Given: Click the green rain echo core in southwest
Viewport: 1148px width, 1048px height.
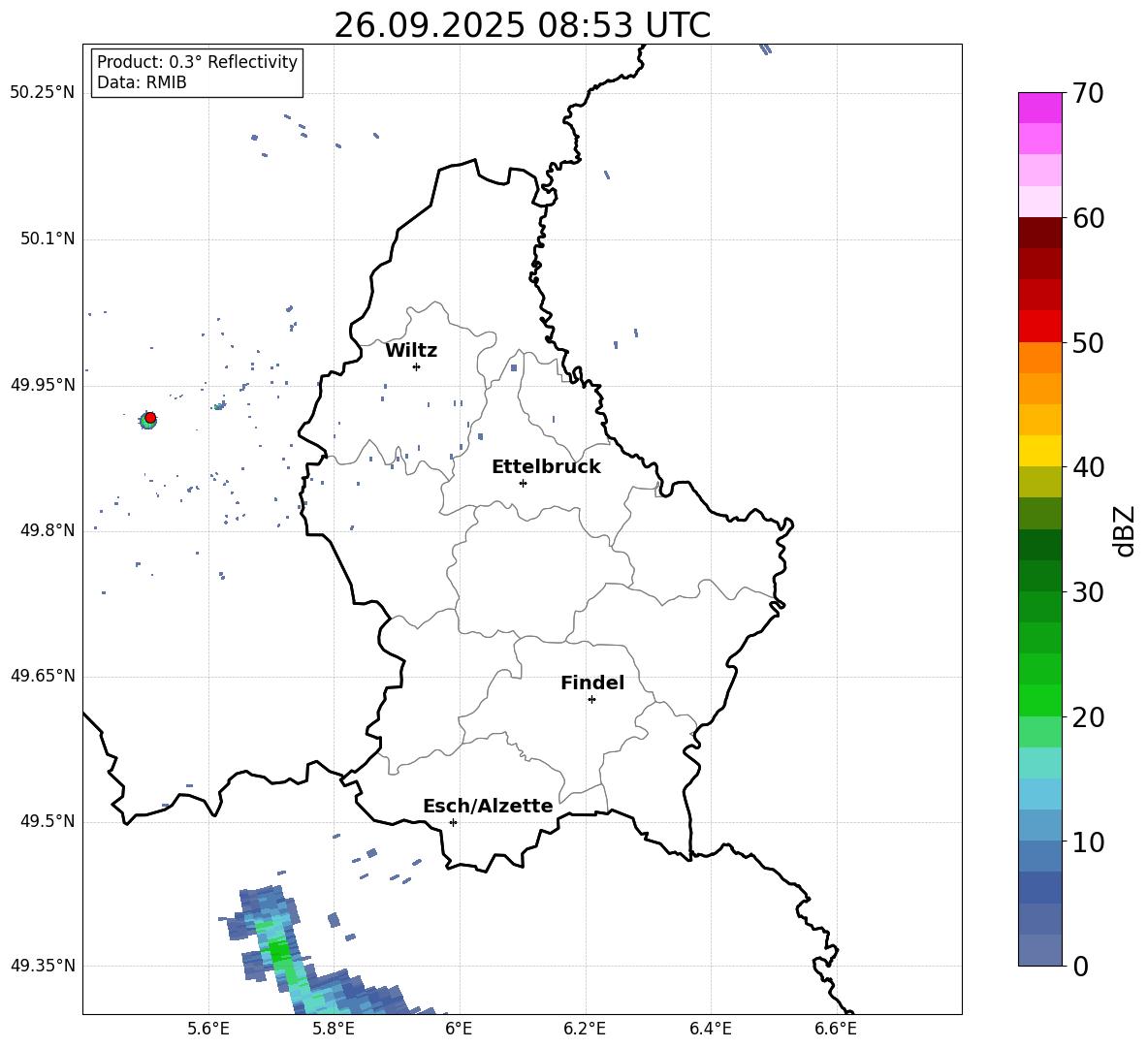Looking at the screenshot, I should click(279, 951).
